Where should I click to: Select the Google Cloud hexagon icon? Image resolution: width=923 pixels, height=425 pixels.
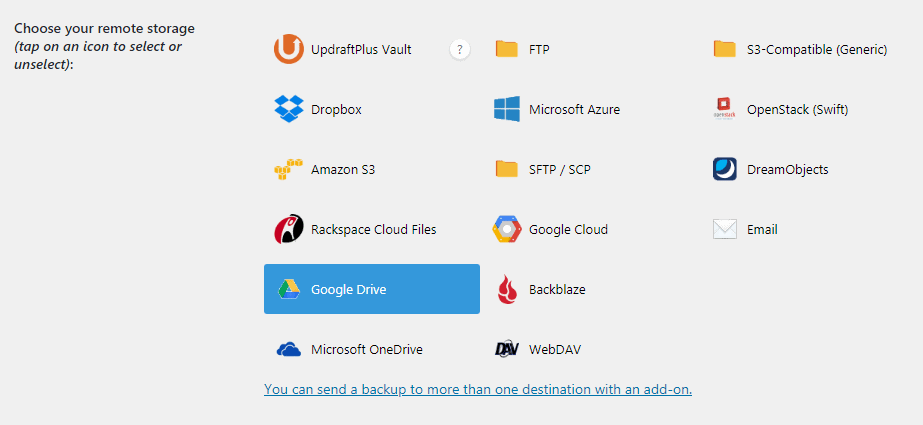[506, 230]
